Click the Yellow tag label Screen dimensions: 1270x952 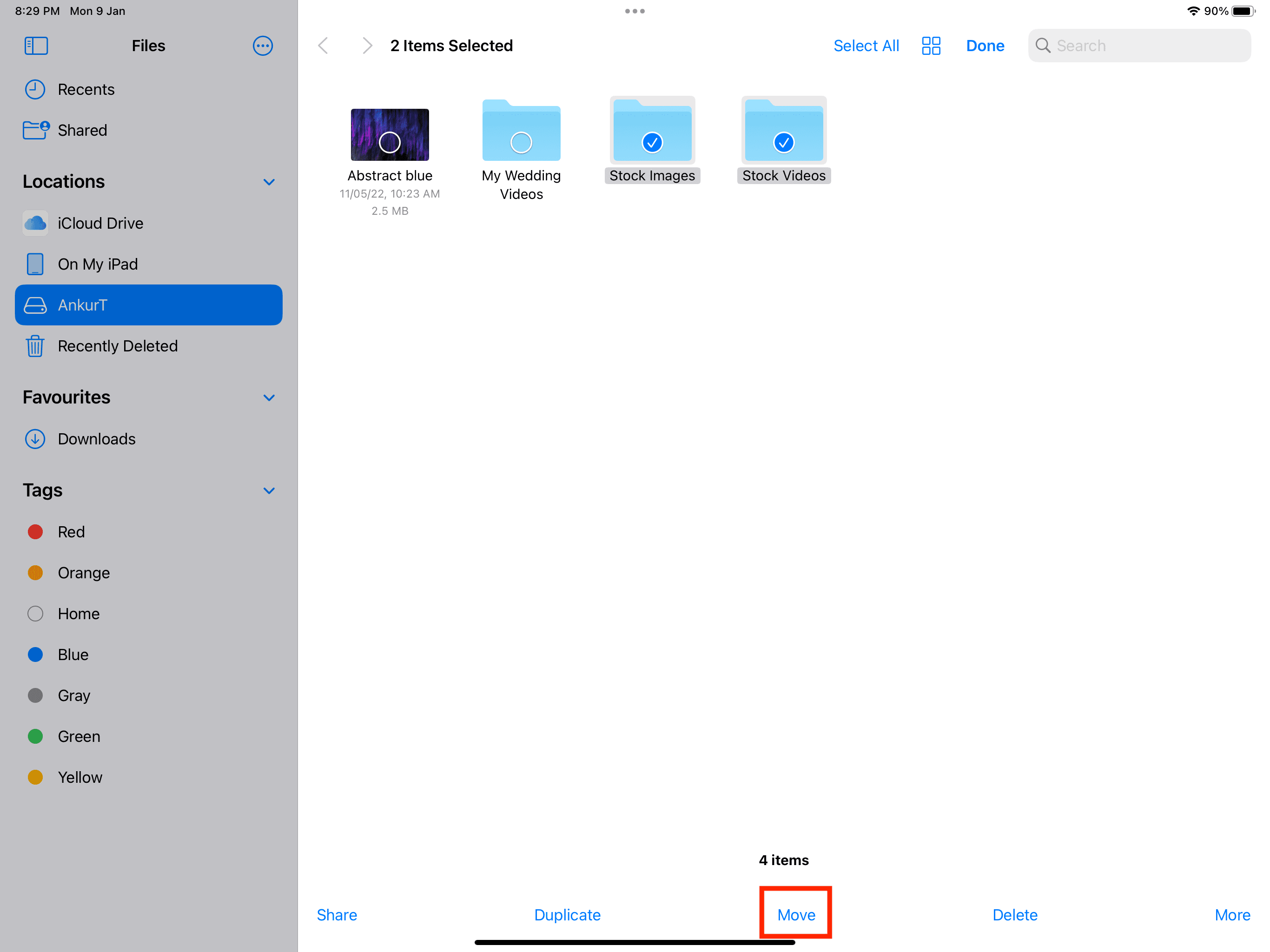[80, 777]
